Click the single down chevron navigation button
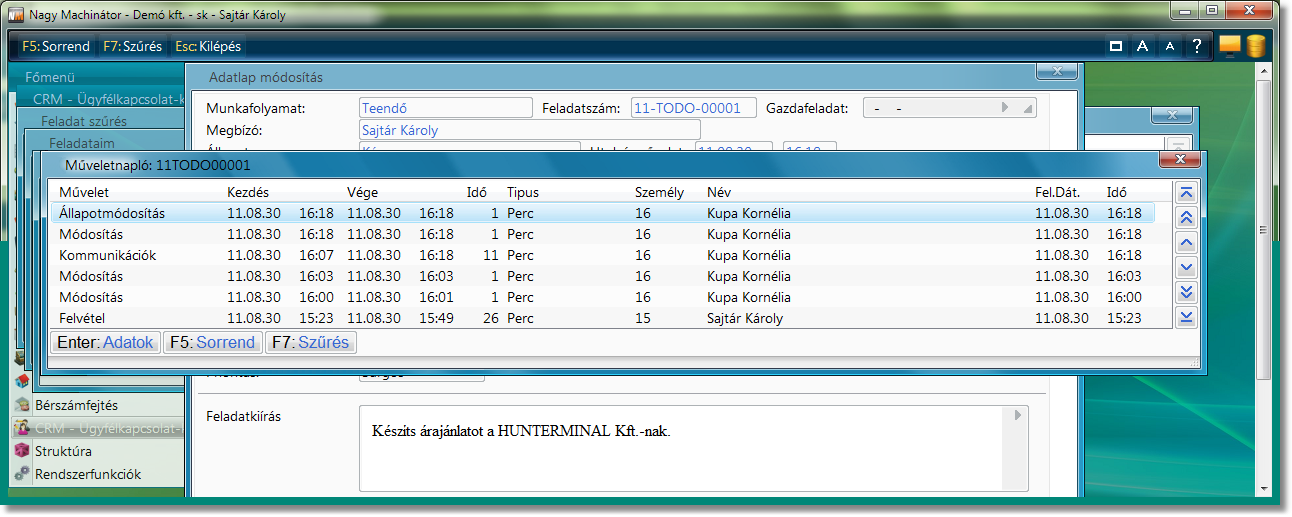Viewport: 1292px width, 517px height. point(1187,268)
